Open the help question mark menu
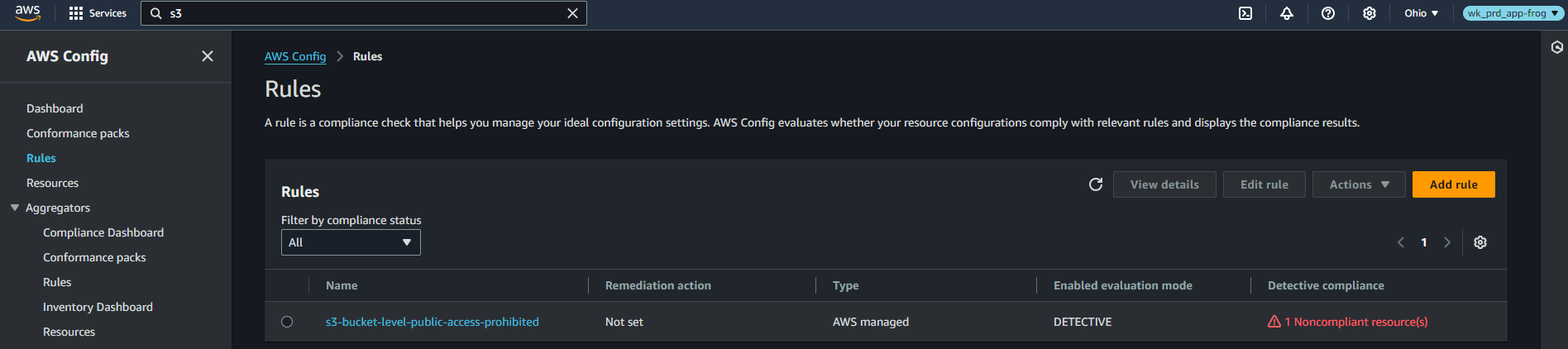The height and width of the screenshot is (349, 1568). [1328, 13]
